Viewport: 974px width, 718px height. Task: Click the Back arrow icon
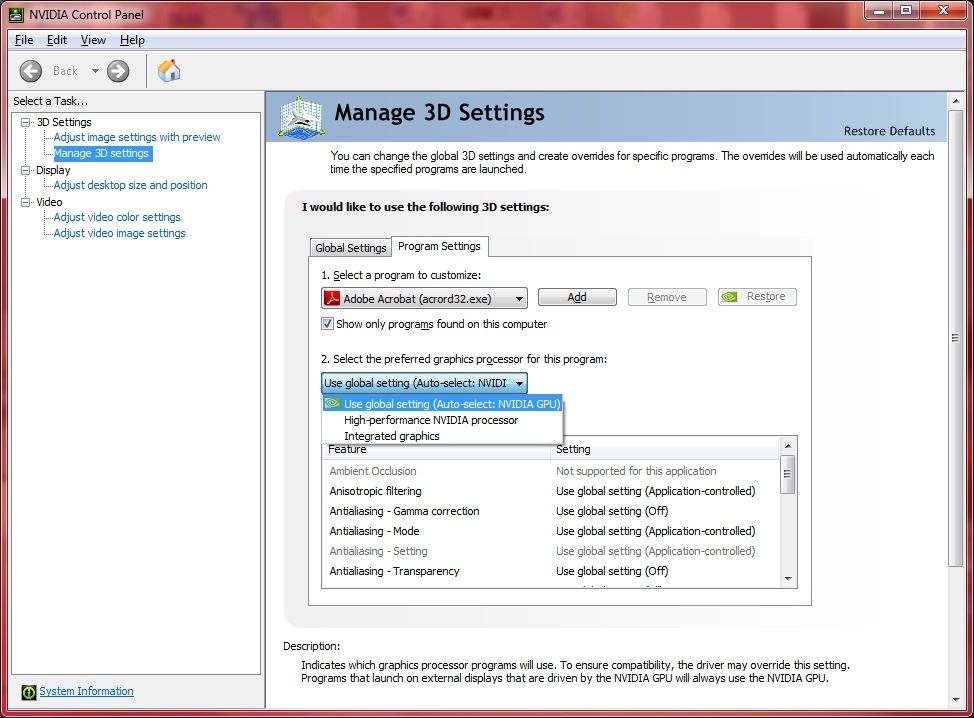[30, 71]
